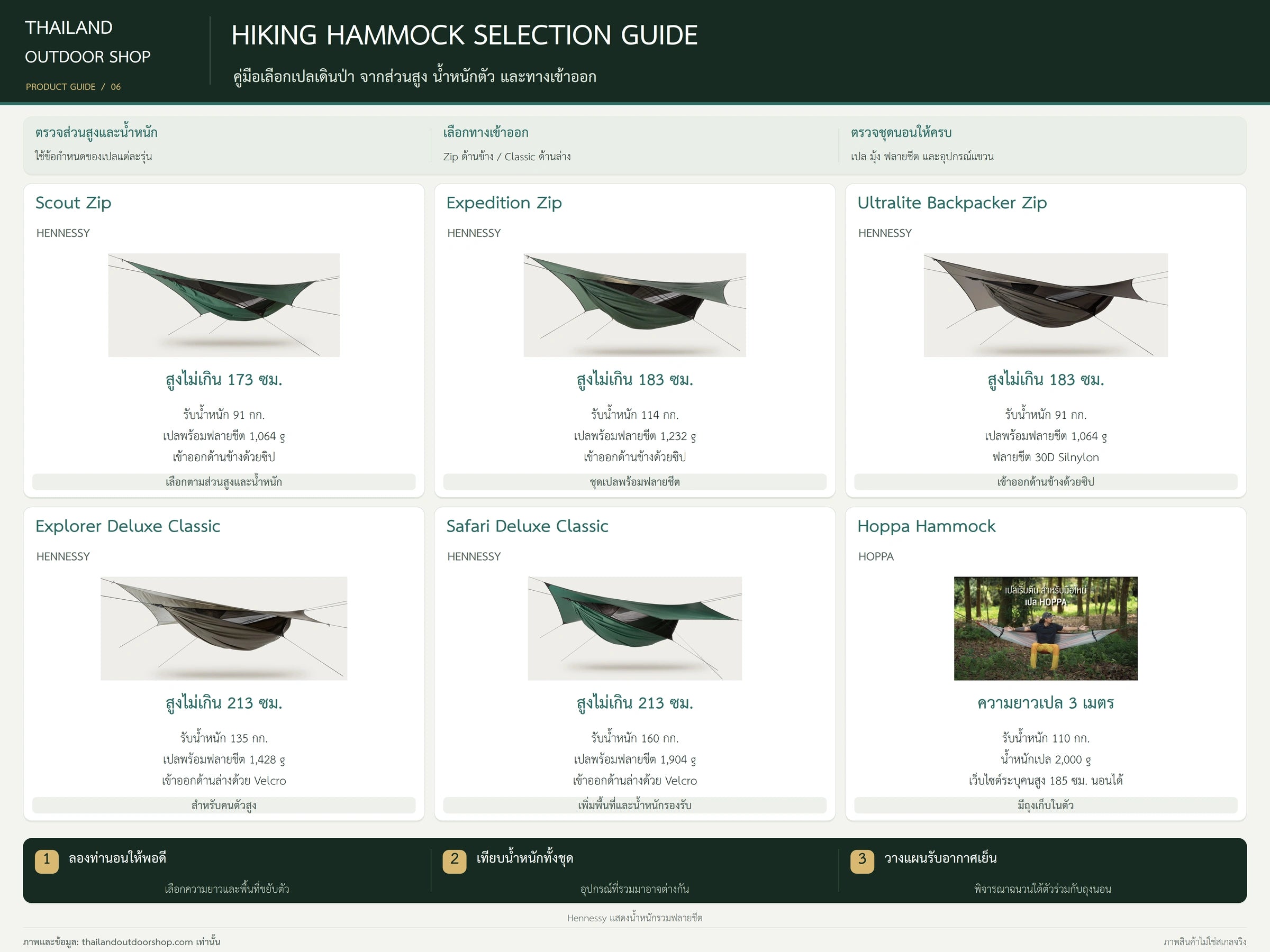Click the "HOPPA" brand label
Image resolution: width=1270 pixels, height=952 pixels.
(x=876, y=556)
